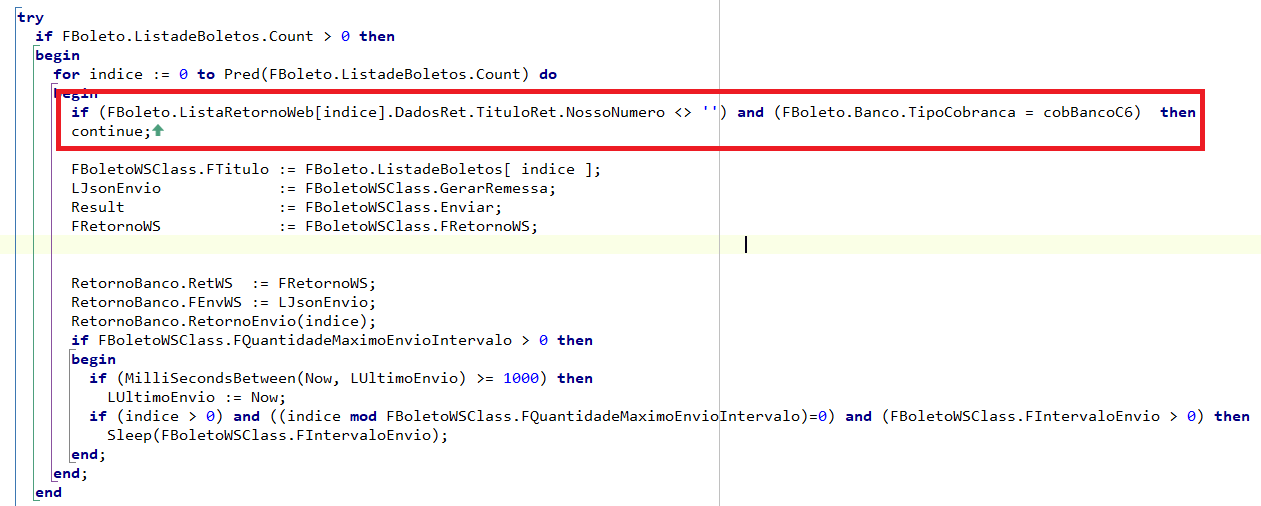The image size is (1261, 506).
Task: Click the 'TipoCobranca' property
Action: click(x=961, y=112)
